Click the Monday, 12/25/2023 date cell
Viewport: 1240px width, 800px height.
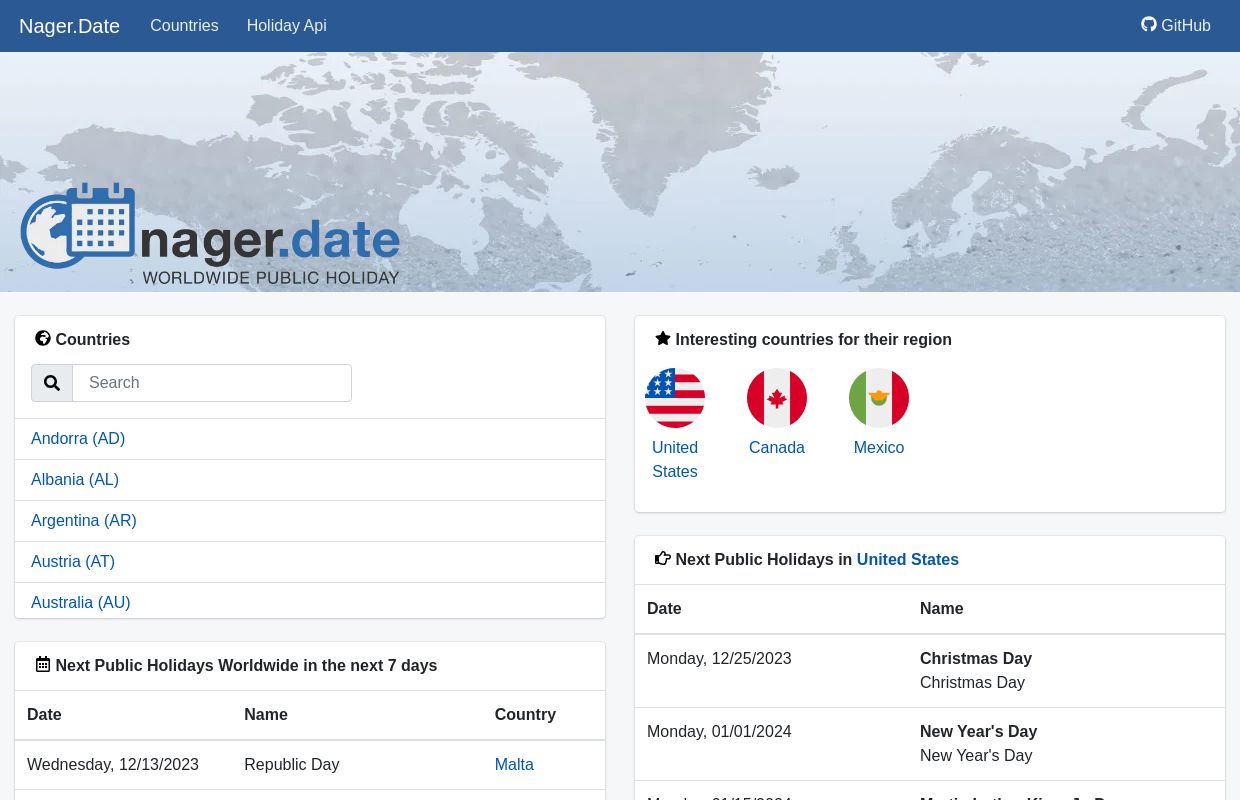point(719,659)
